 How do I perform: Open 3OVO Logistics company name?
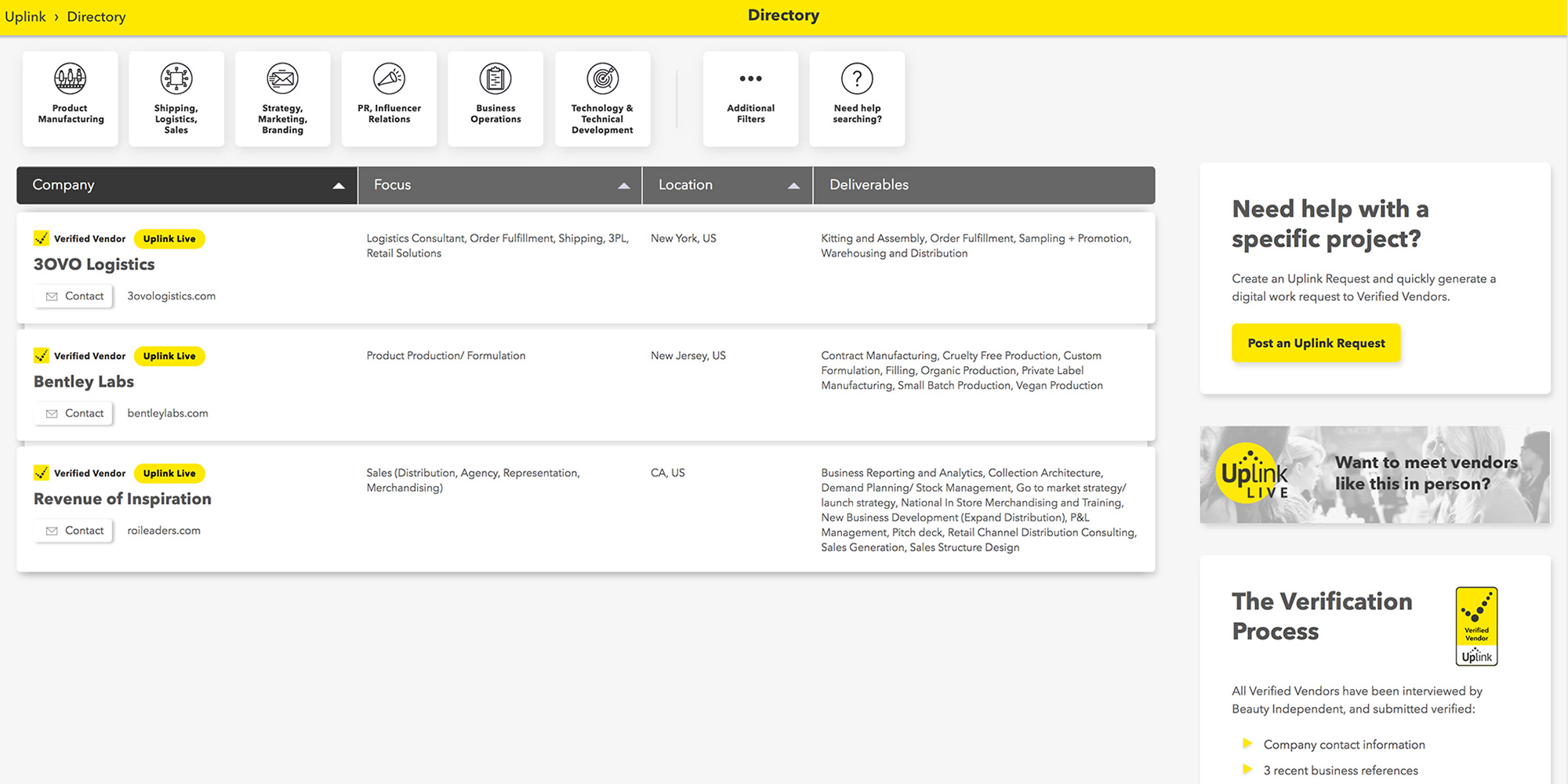[94, 264]
